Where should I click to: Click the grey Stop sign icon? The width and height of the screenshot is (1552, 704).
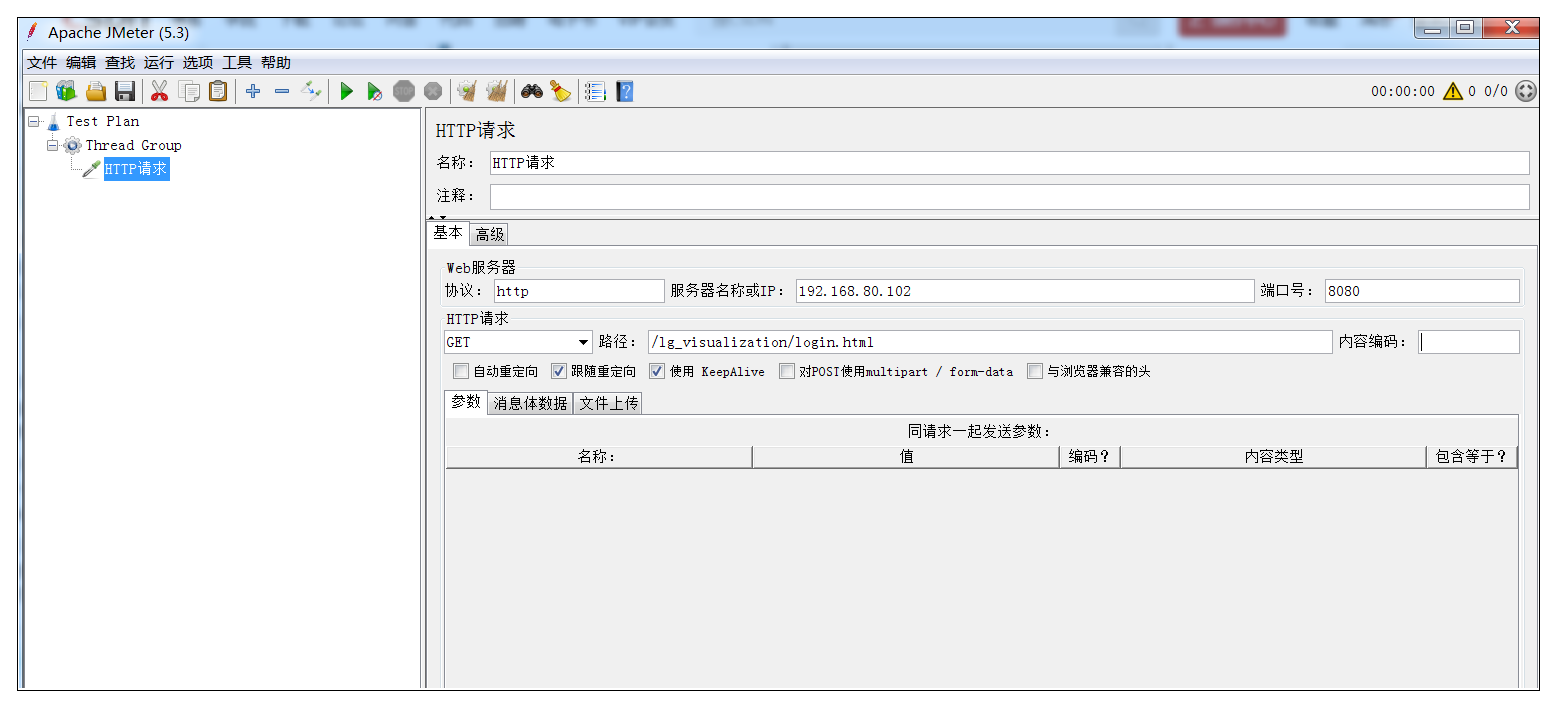[404, 92]
